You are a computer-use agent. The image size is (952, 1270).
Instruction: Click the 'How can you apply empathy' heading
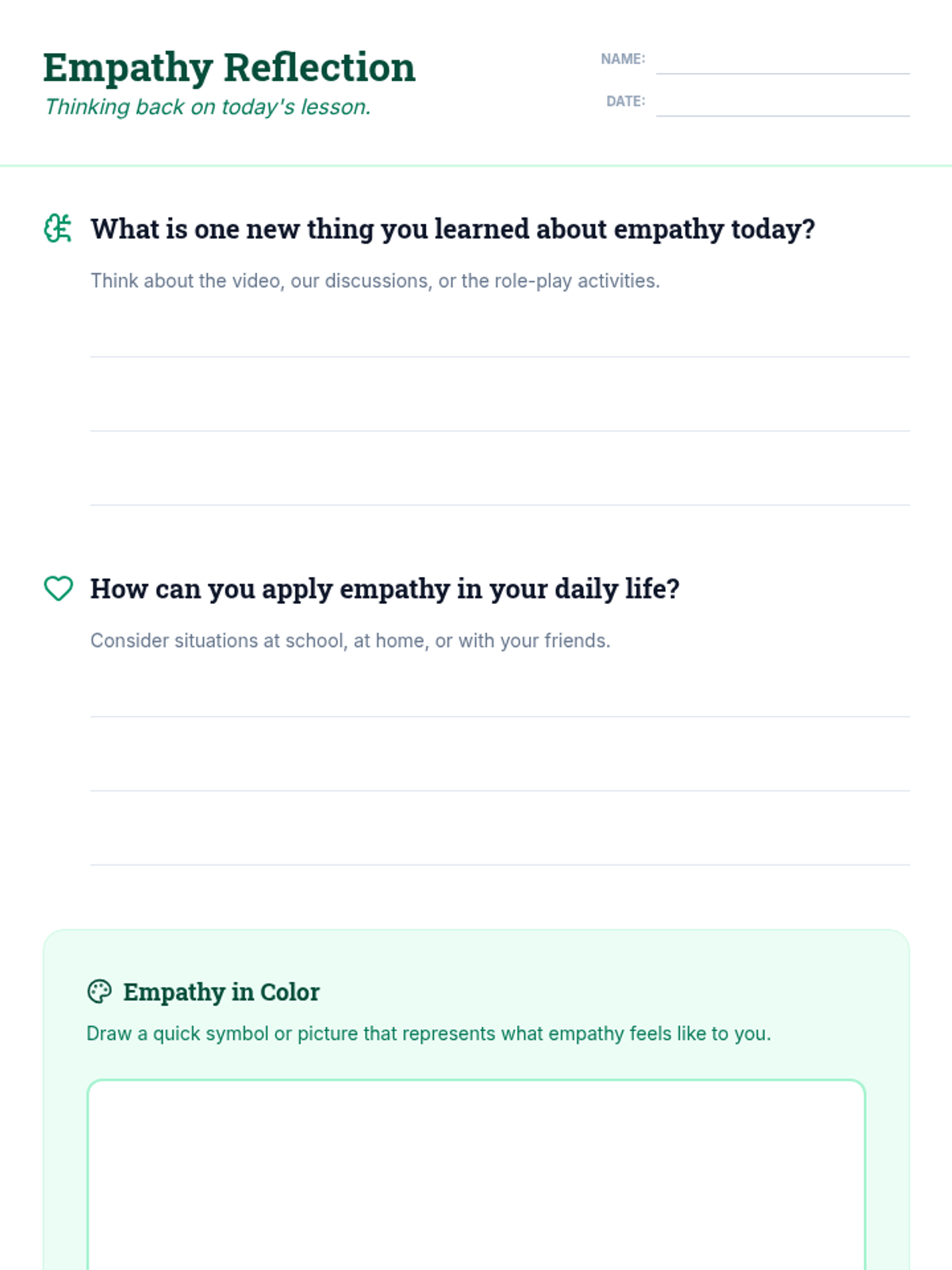[x=385, y=589]
